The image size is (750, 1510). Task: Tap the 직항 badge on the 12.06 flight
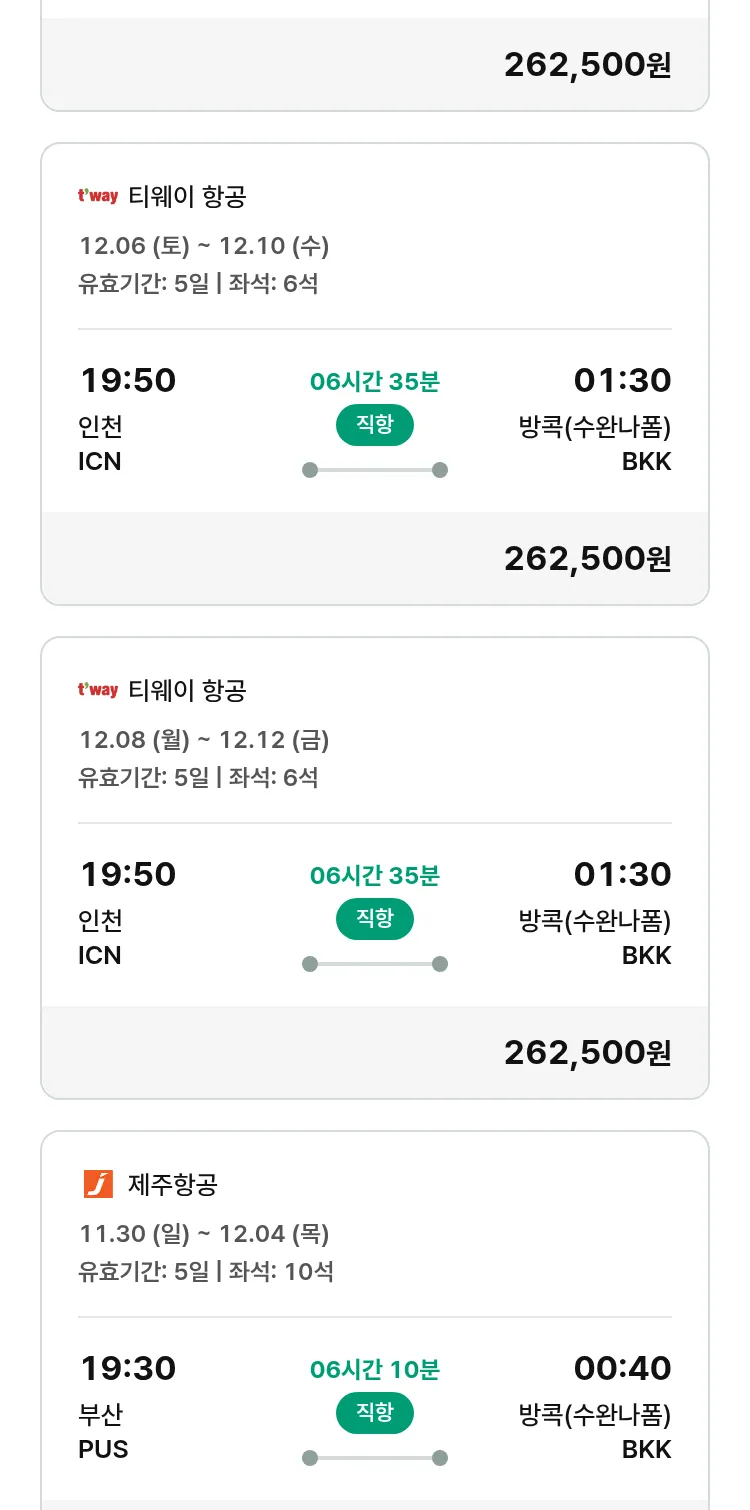coord(375,425)
